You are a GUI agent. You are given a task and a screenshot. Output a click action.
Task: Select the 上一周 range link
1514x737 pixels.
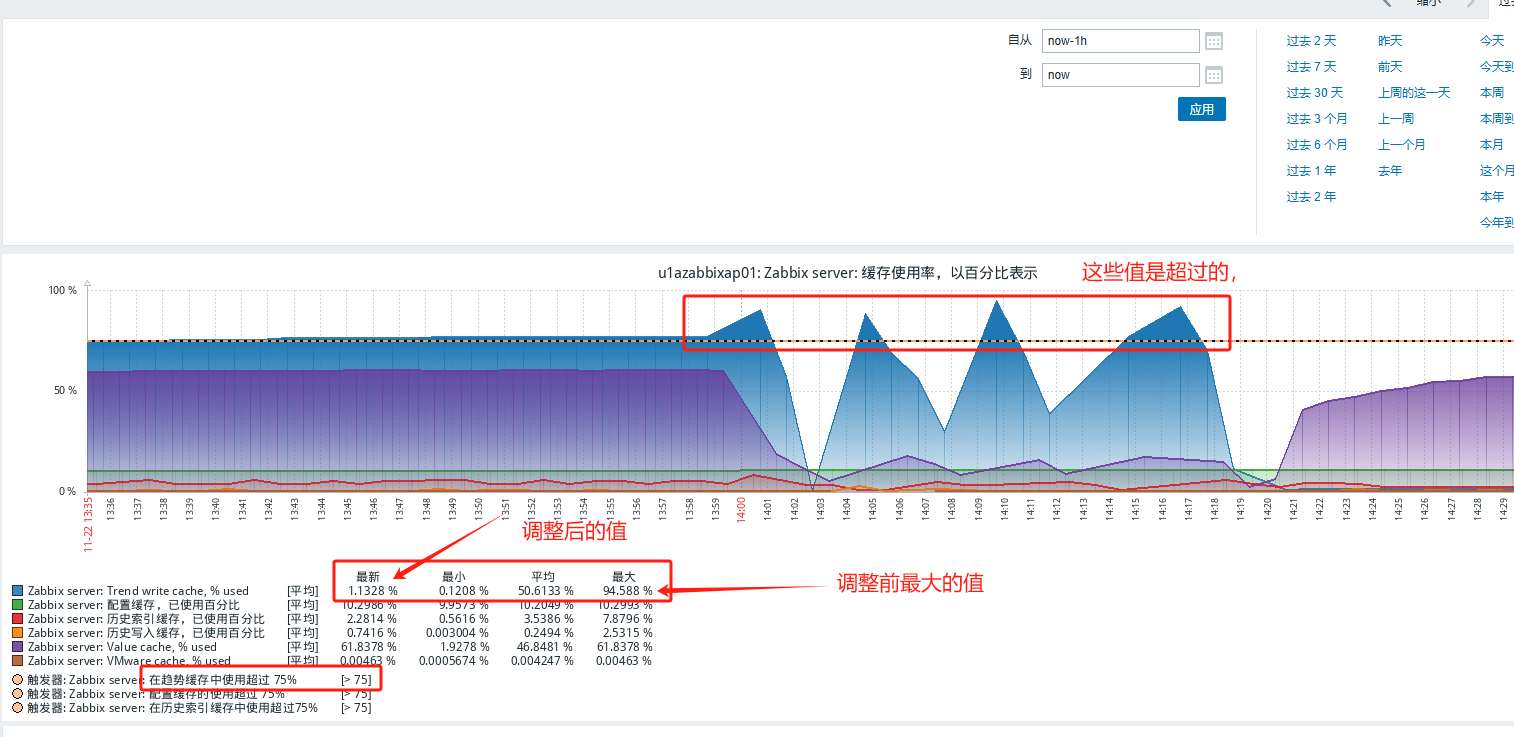pyautogui.click(x=1396, y=119)
